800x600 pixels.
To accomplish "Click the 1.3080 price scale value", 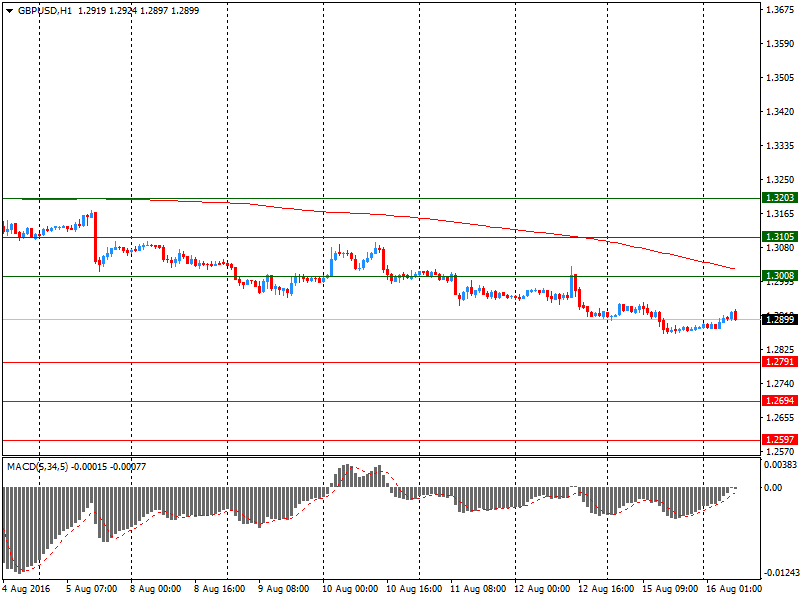I will pyautogui.click(x=780, y=247).
